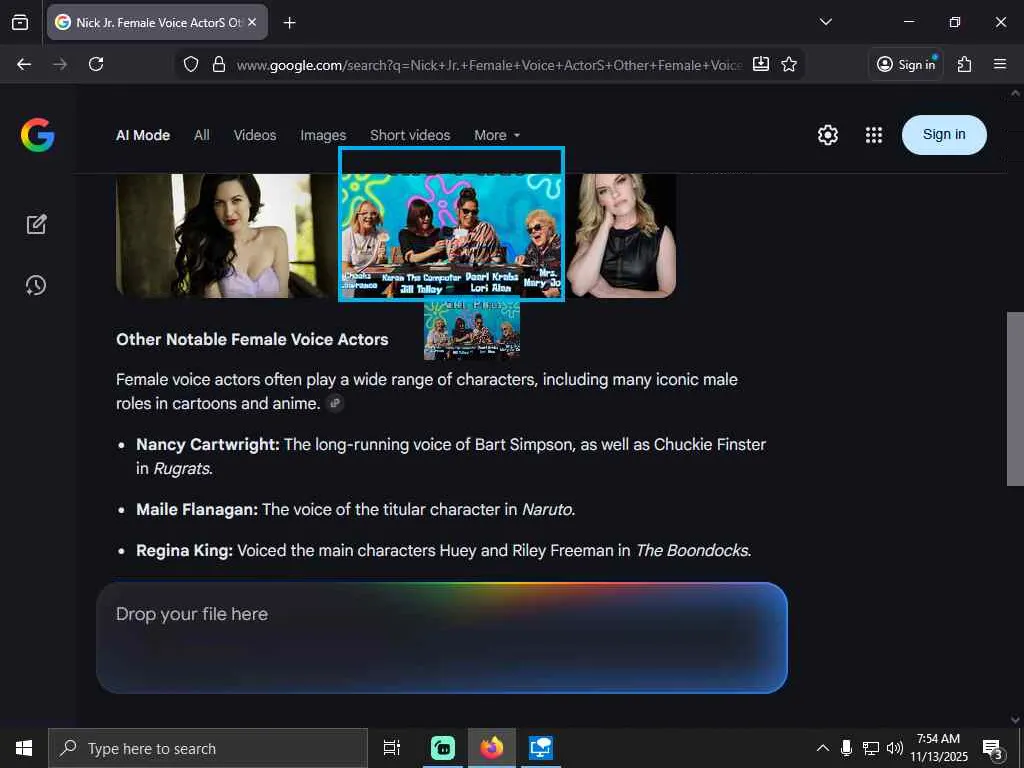Click the Google Sign in button

944,135
